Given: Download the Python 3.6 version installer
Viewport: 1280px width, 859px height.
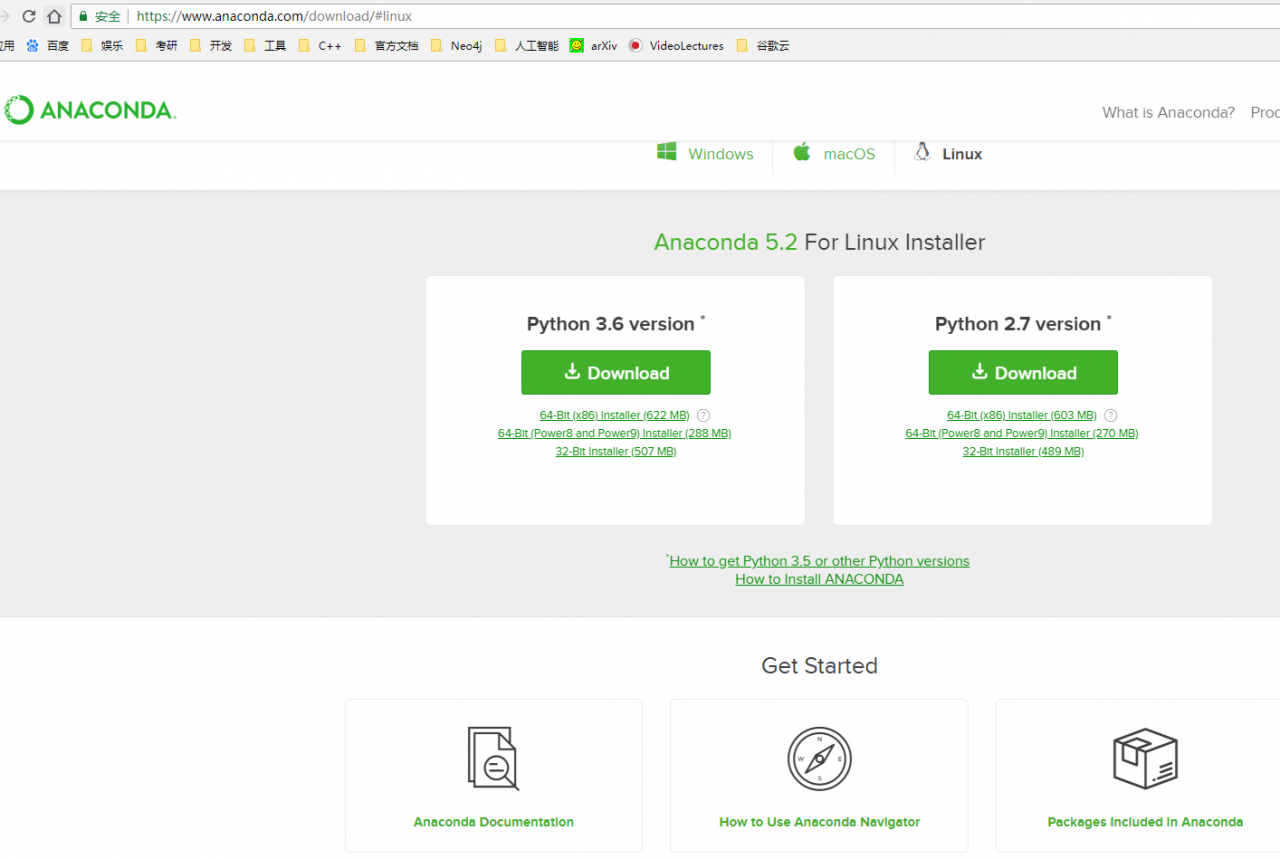Looking at the screenshot, I should pos(616,372).
